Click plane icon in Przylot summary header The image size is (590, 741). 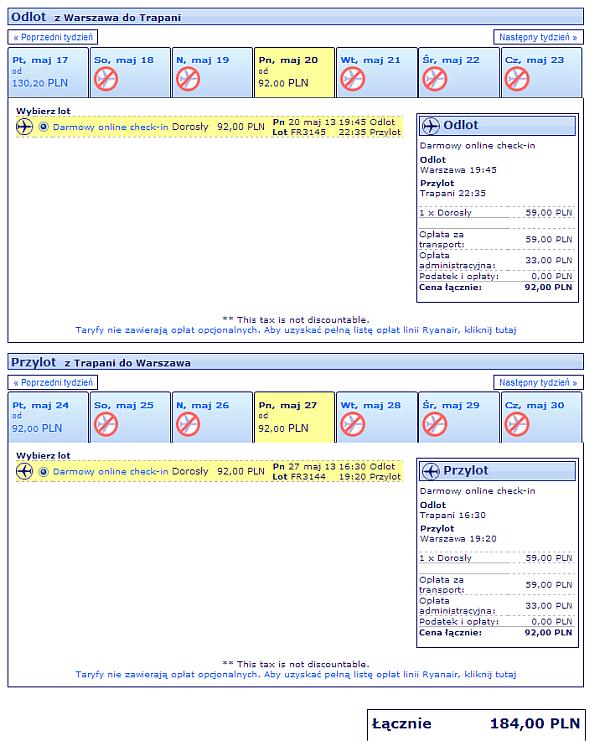coord(431,471)
